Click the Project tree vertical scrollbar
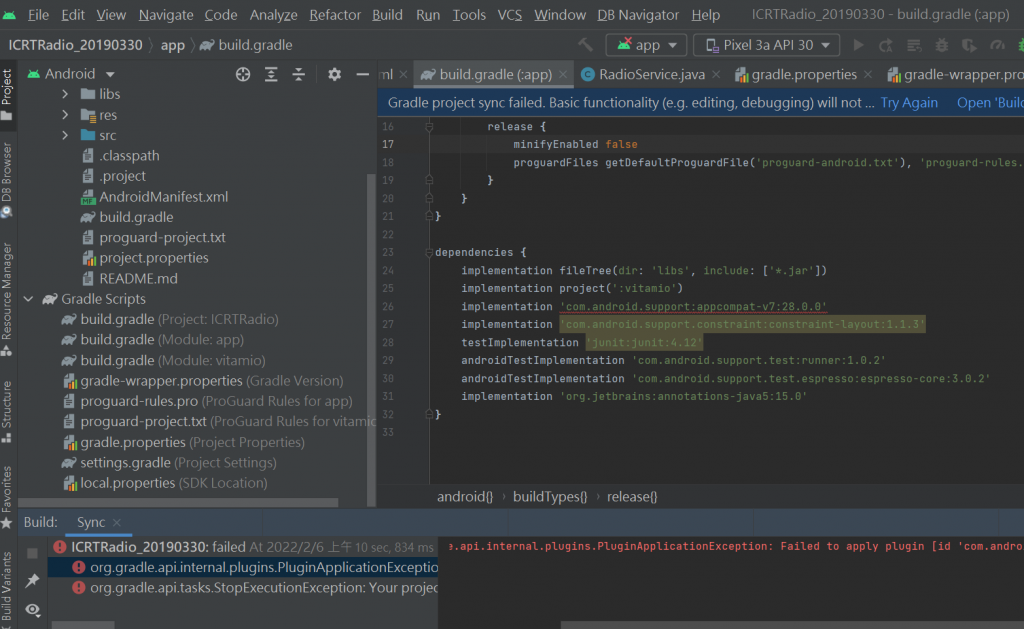Screen dimensions: 1024x629 click(x=371, y=340)
